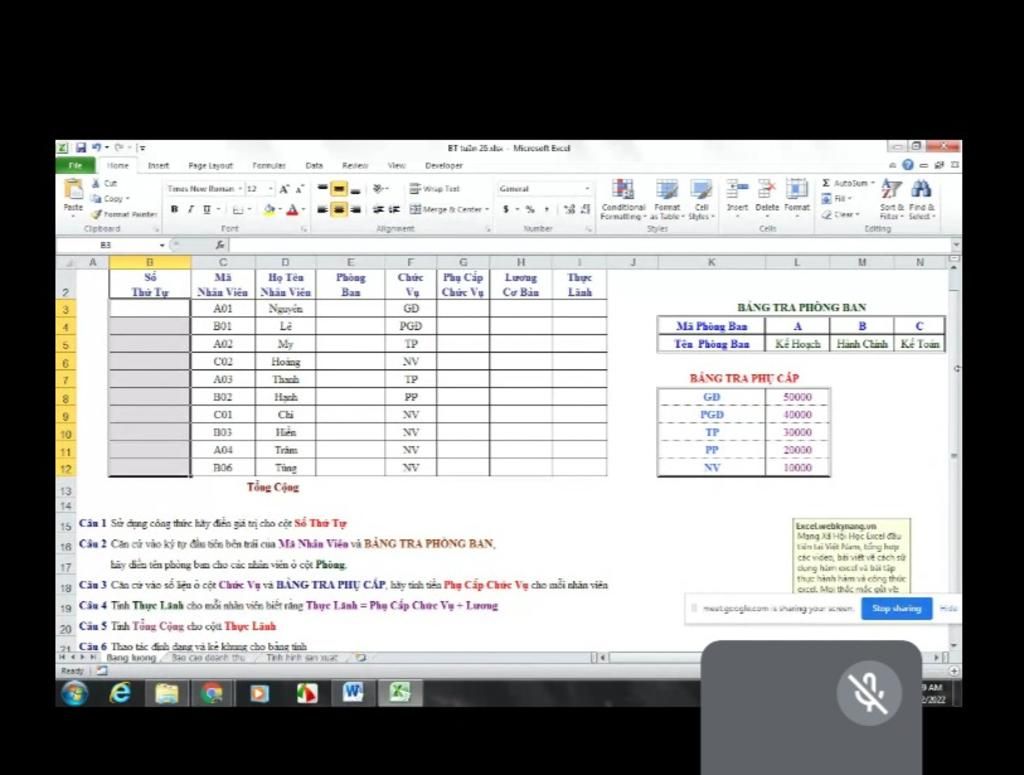The width and height of the screenshot is (1024, 775).
Task: Expand the formula bar with the arrow
Action: (x=956, y=245)
